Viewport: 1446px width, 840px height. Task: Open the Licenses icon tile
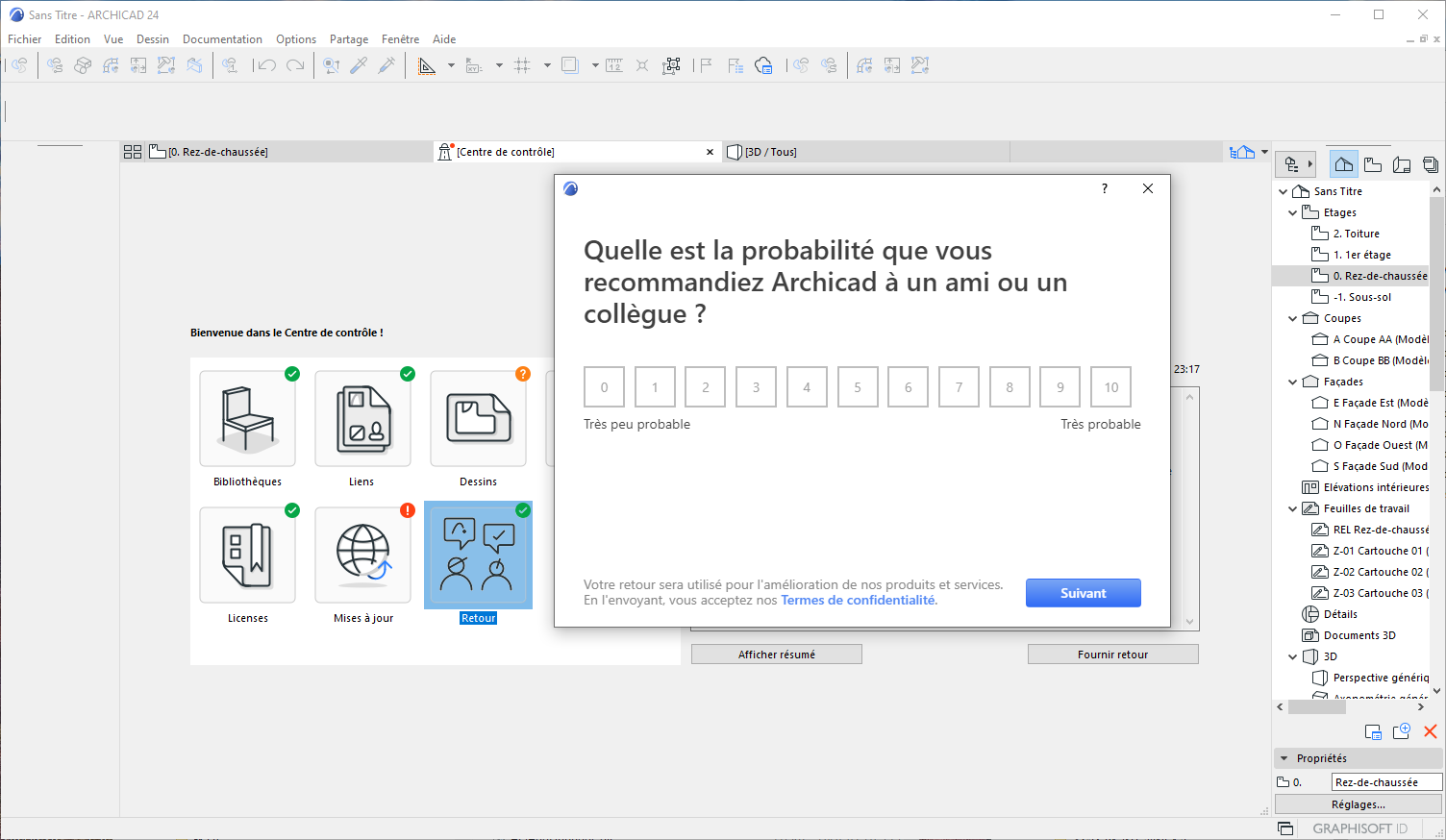tap(247, 556)
